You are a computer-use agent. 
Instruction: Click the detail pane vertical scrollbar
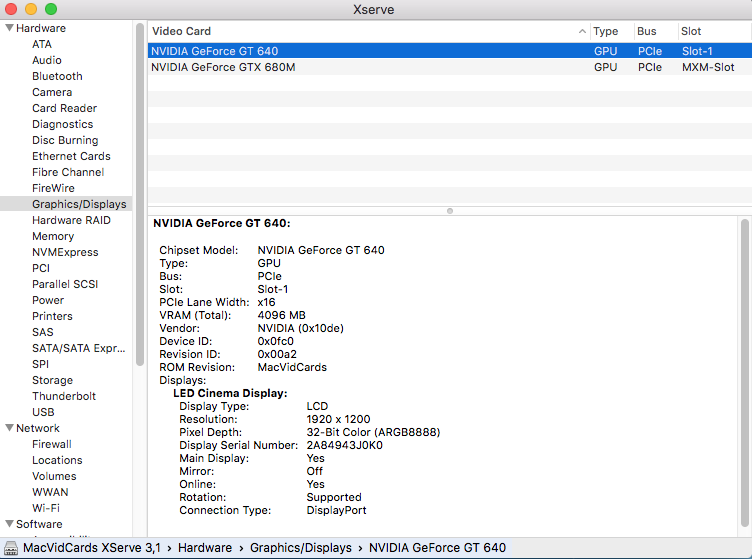pyautogui.click(x=744, y=373)
